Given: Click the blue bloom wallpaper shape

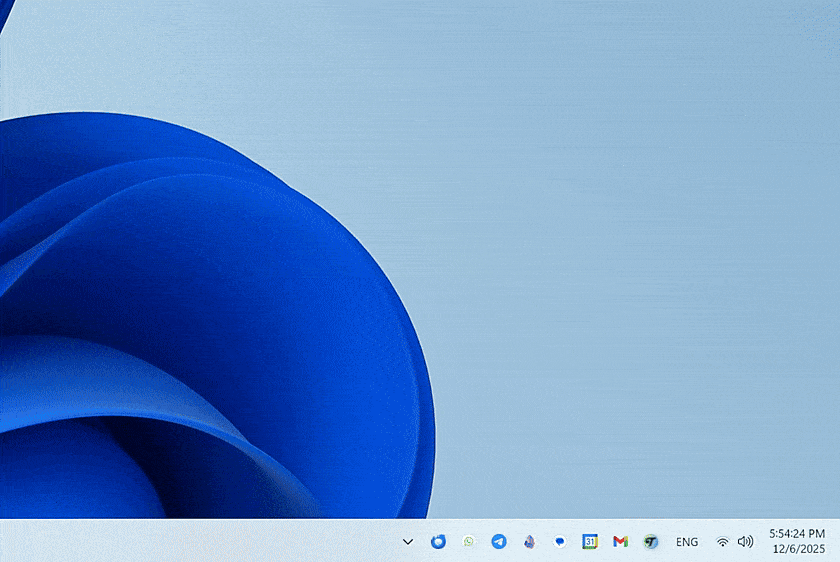Looking at the screenshot, I should [x=250, y=300].
